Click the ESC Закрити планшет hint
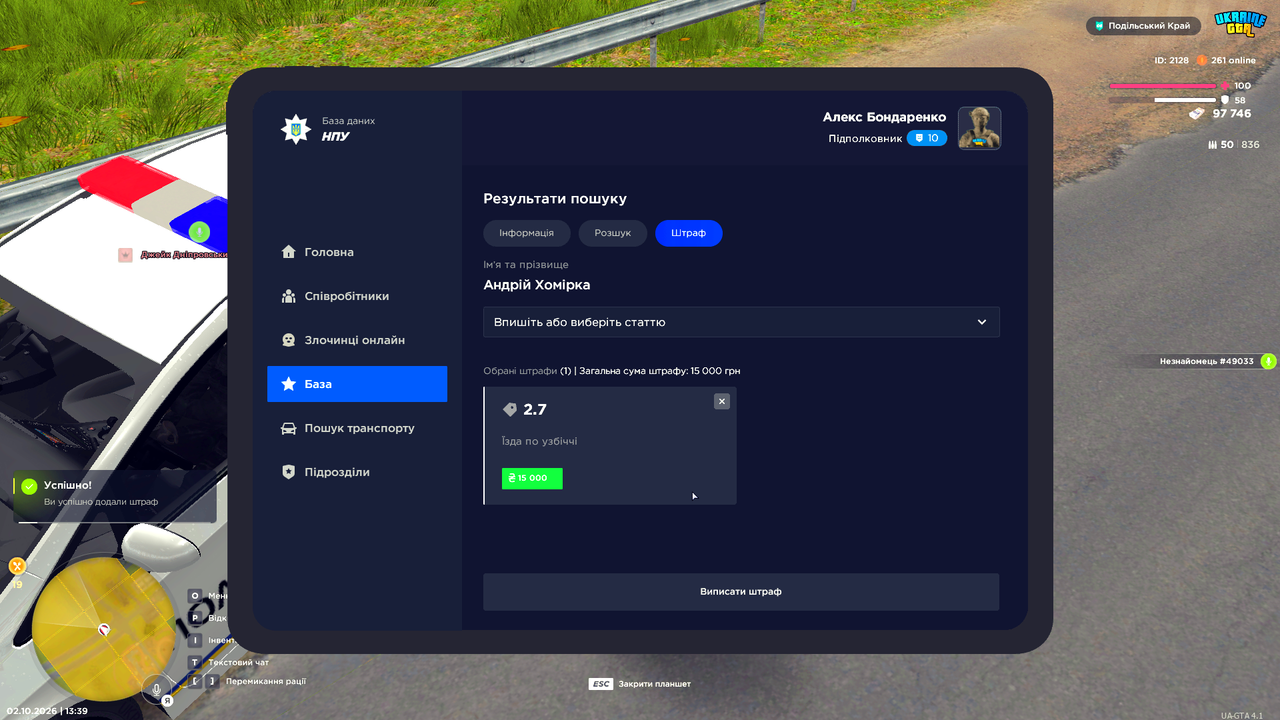Screen dimensions: 1280x720 coord(640,684)
